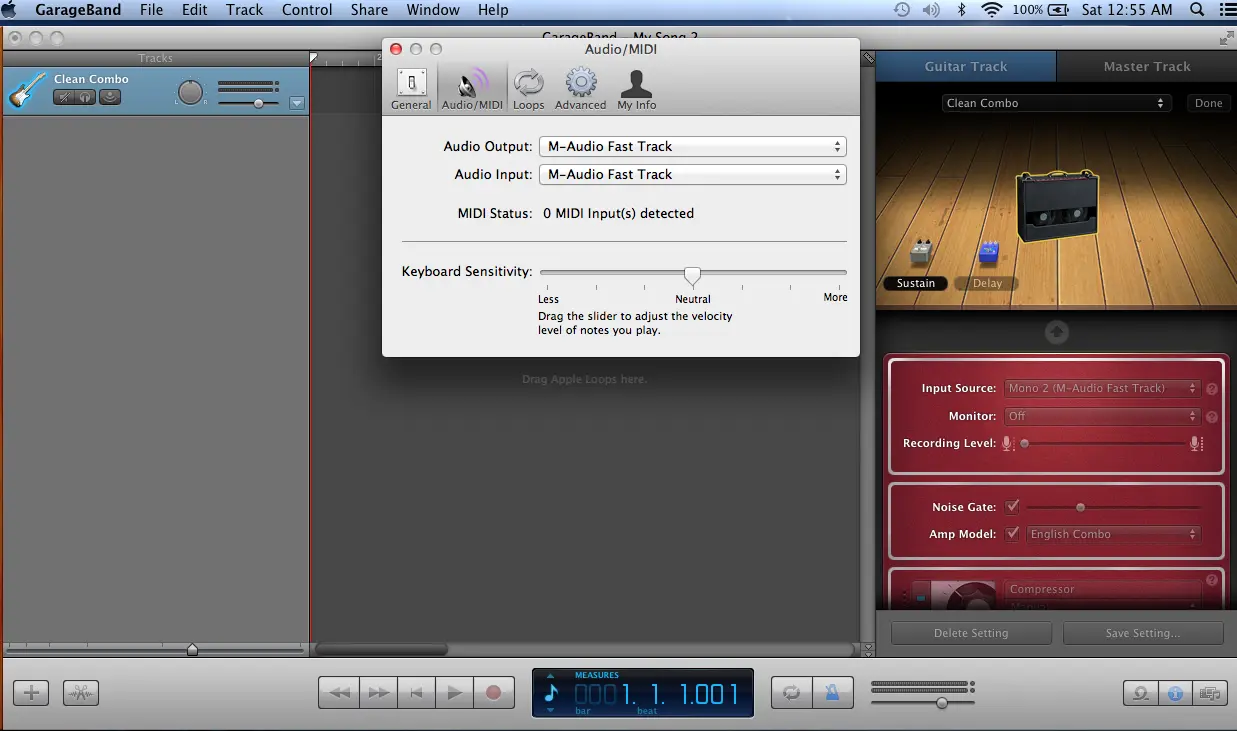
Task: Select the Sustain stompbox pedal
Action: [x=922, y=252]
